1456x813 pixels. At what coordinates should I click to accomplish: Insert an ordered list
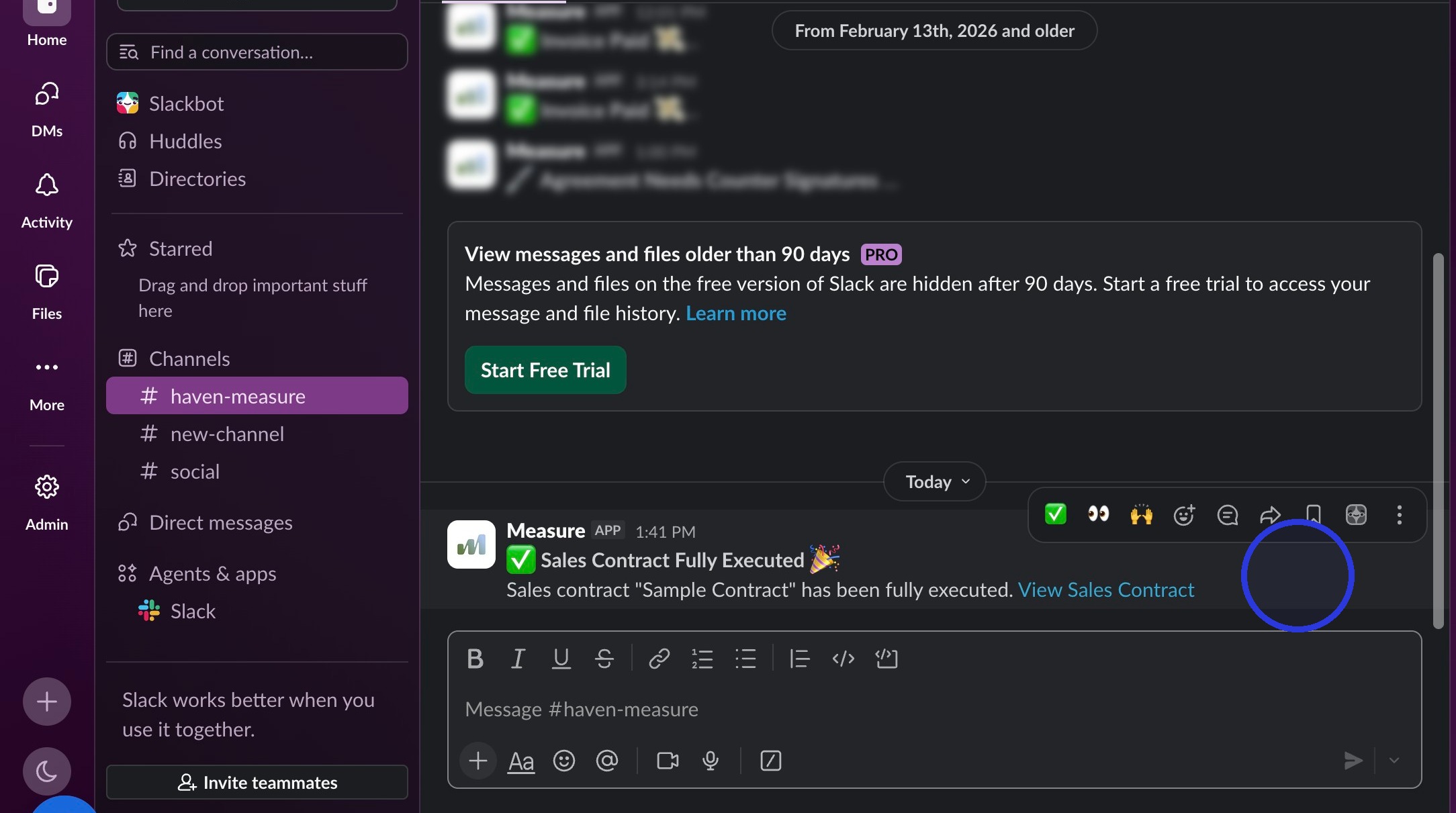coord(702,659)
